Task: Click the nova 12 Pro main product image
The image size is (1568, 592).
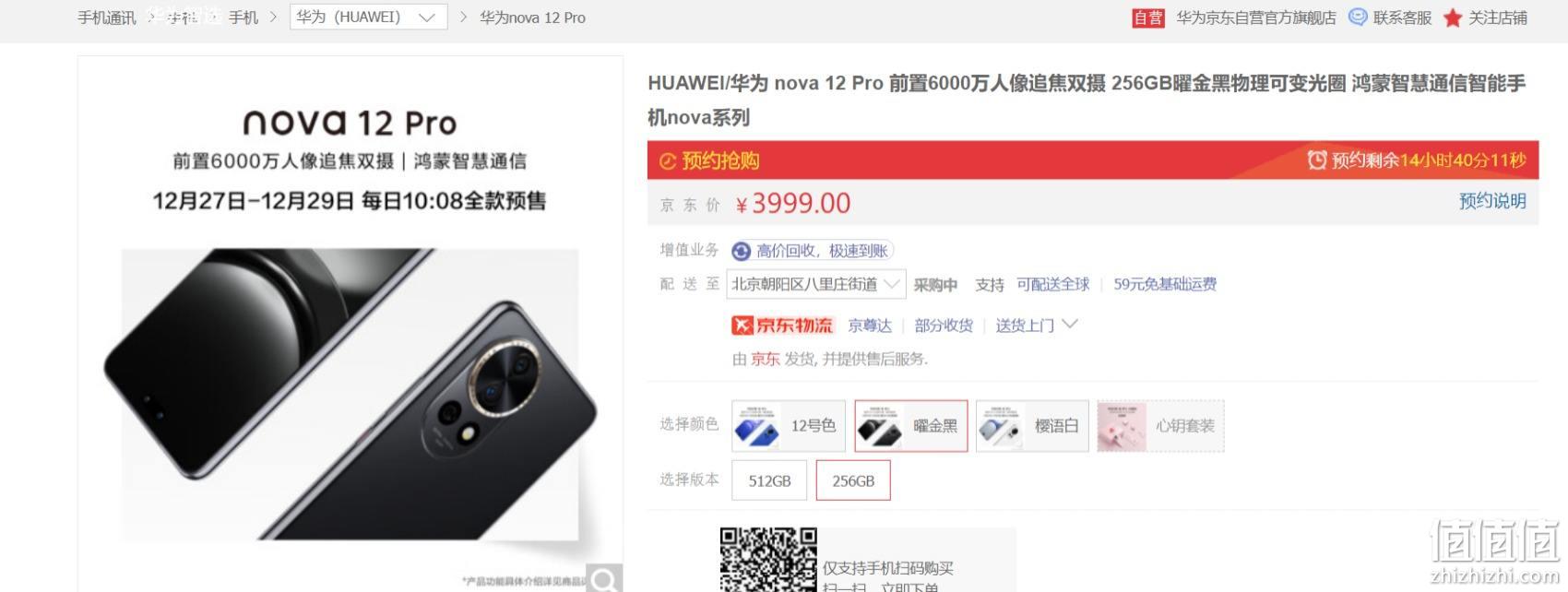Action: [x=350, y=324]
